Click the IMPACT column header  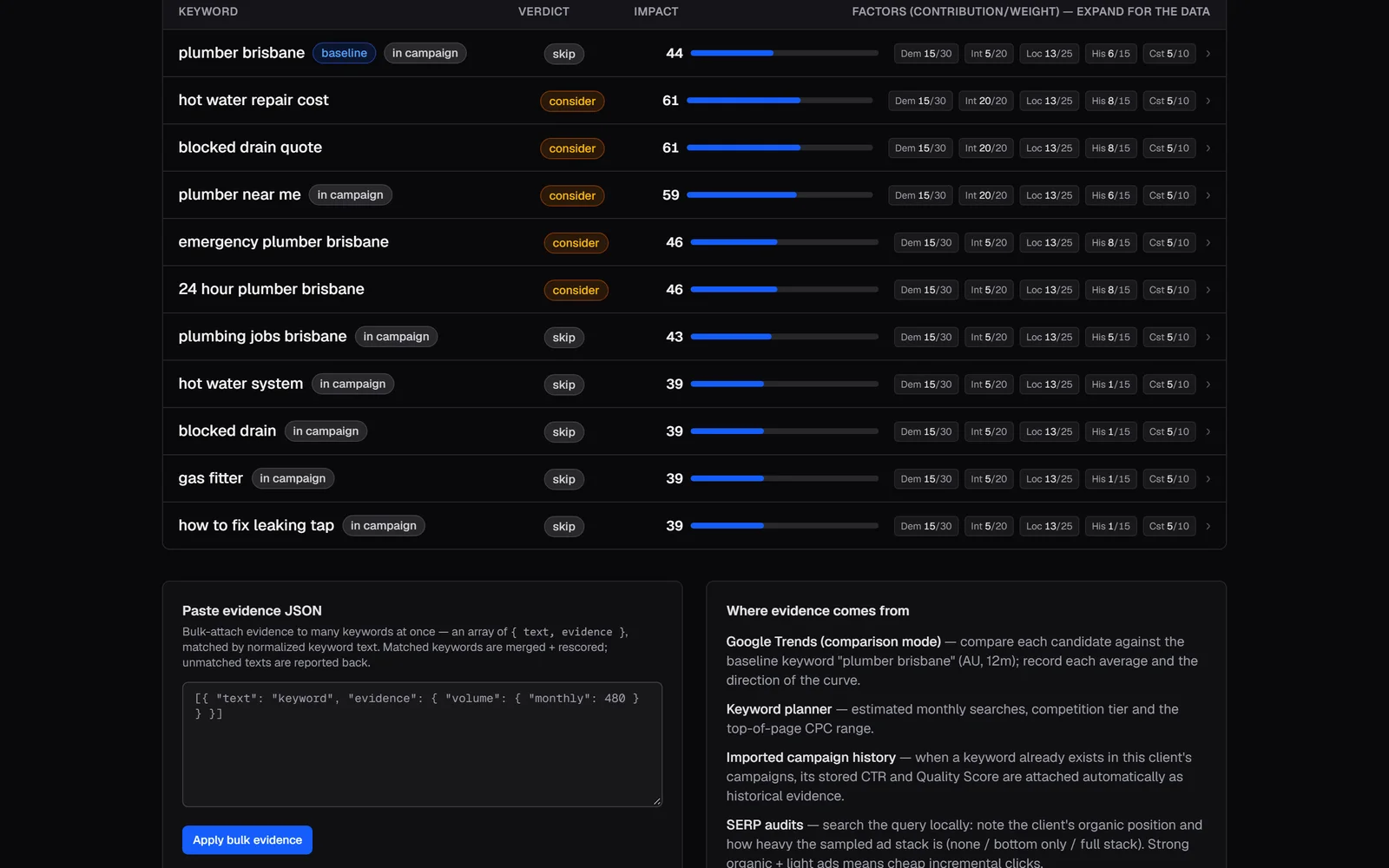coord(656,11)
